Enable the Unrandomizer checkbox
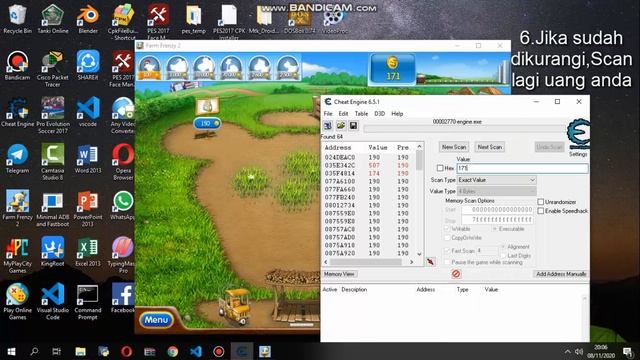Screen dimensions: 640x360 tap(541, 202)
